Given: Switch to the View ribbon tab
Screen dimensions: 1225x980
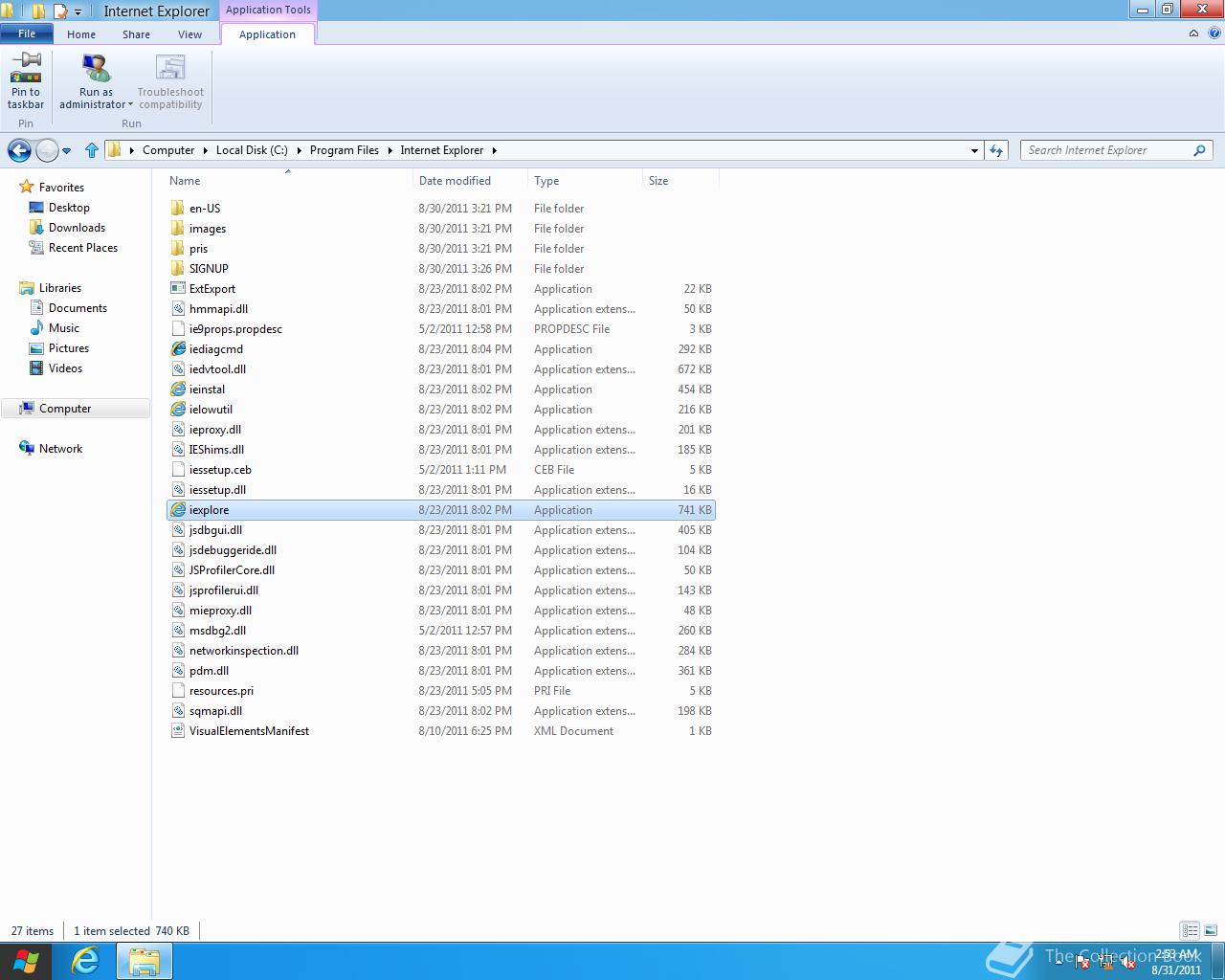Looking at the screenshot, I should pyautogui.click(x=189, y=34).
